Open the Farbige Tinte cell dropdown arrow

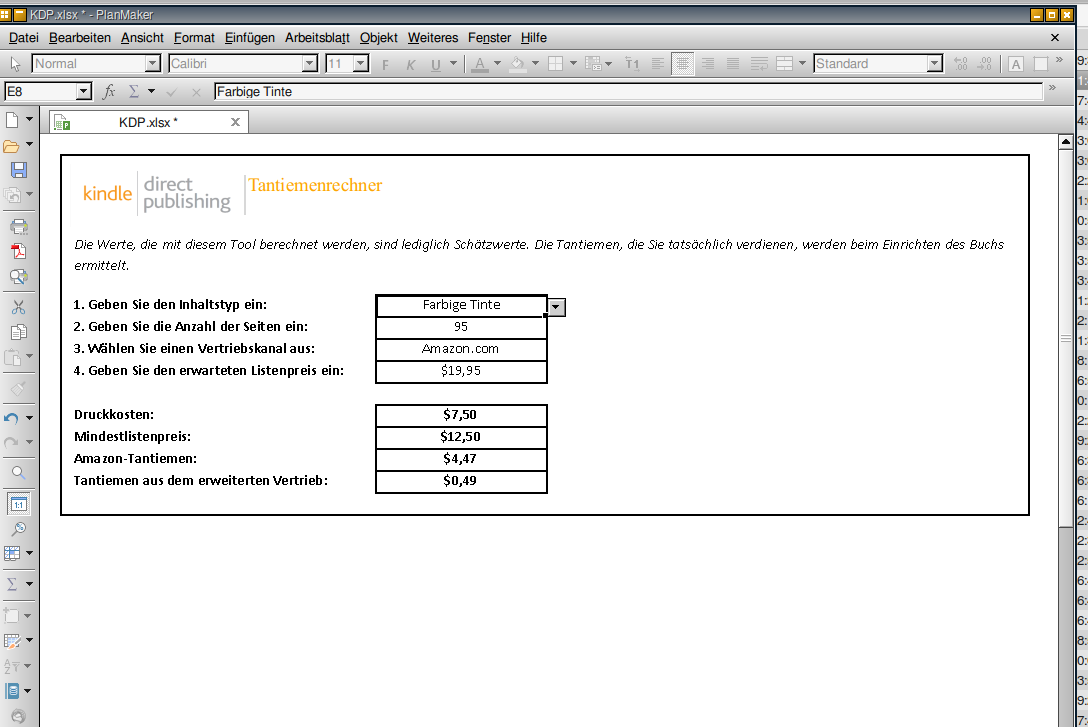(556, 307)
